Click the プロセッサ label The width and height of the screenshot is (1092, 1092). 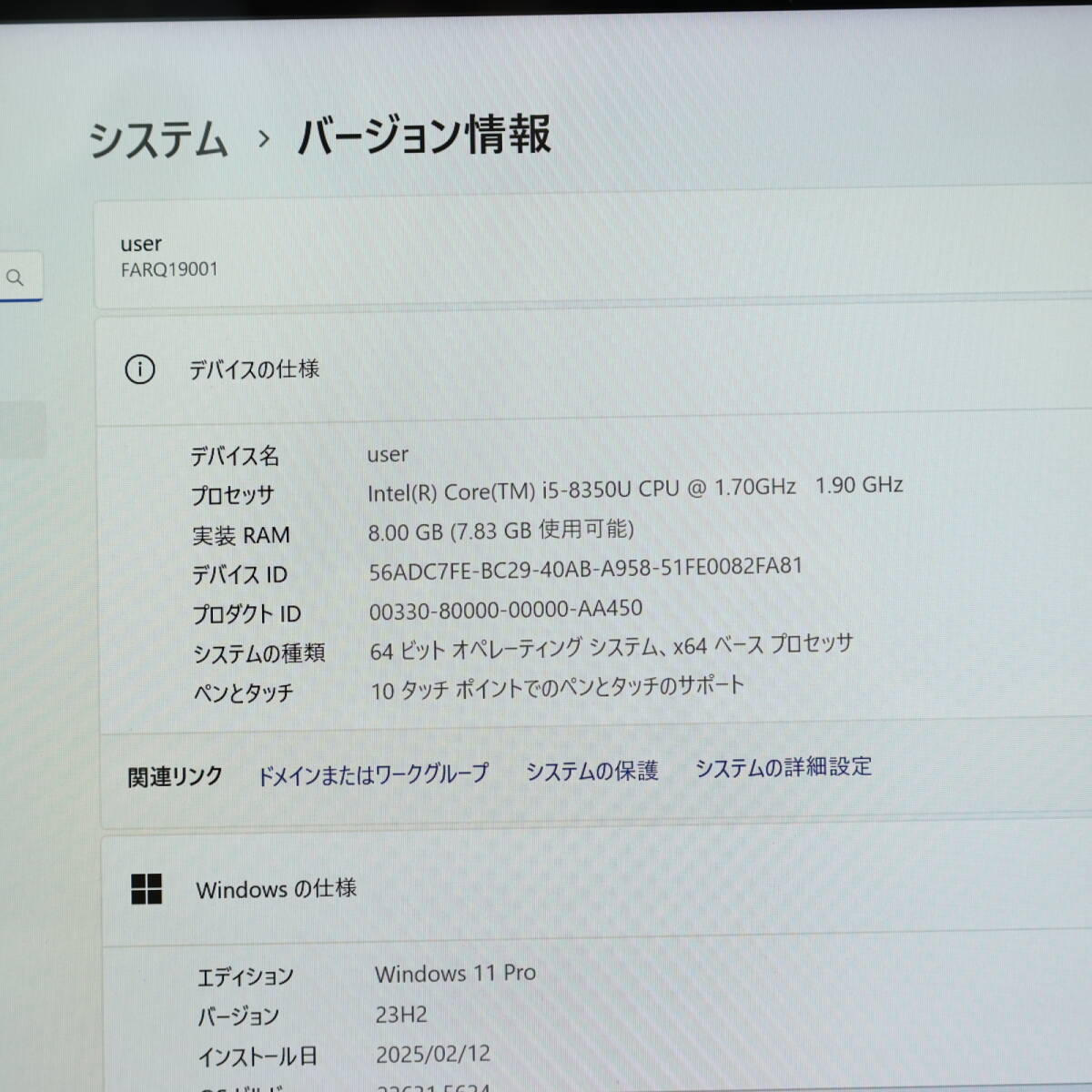point(232,495)
